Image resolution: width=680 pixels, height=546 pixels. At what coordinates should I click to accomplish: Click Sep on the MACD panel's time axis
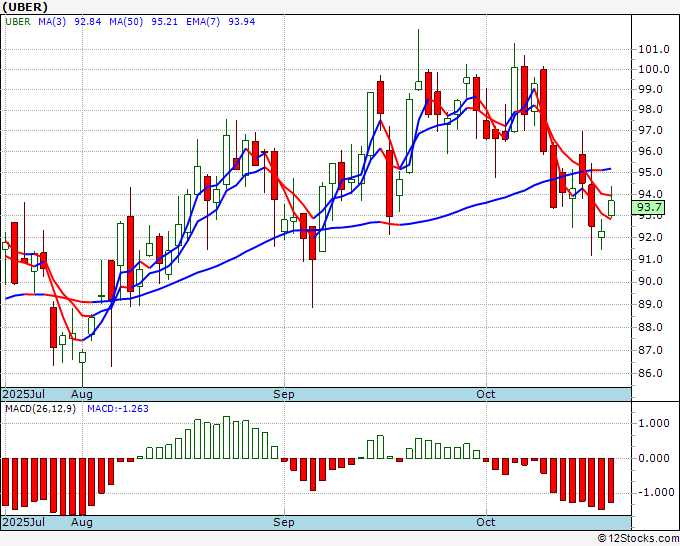[284, 523]
